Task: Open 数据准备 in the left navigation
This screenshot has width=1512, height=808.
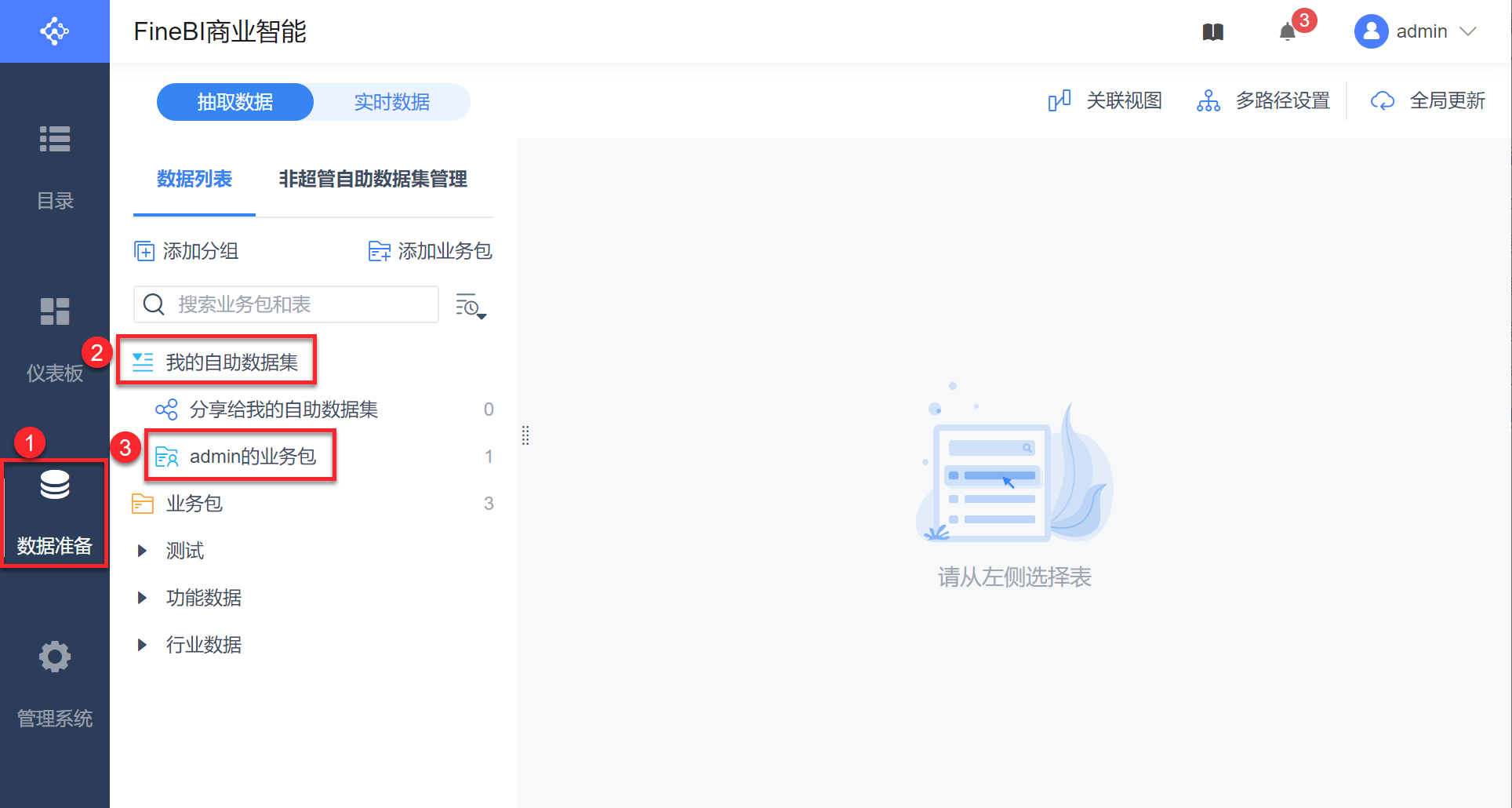Action: coord(55,513)
